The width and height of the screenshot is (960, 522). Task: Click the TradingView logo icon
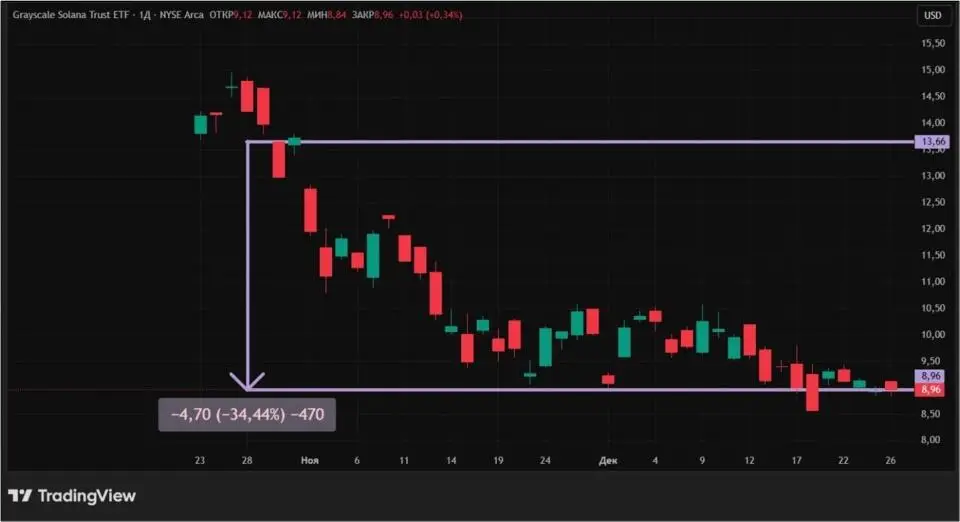click(19, 496)
